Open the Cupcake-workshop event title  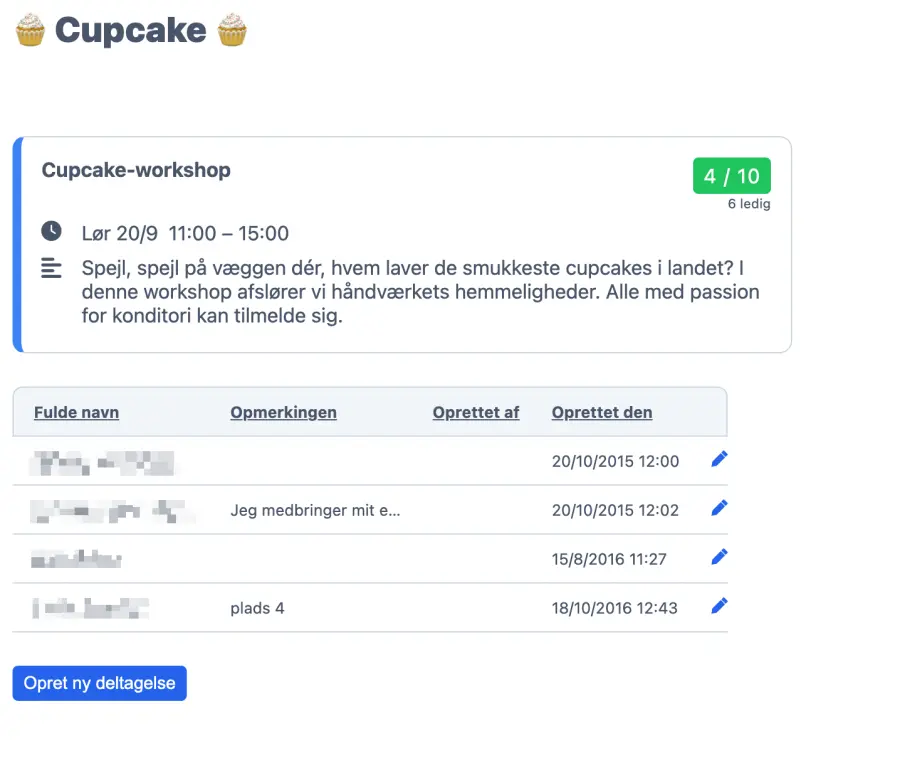[136, 170]
